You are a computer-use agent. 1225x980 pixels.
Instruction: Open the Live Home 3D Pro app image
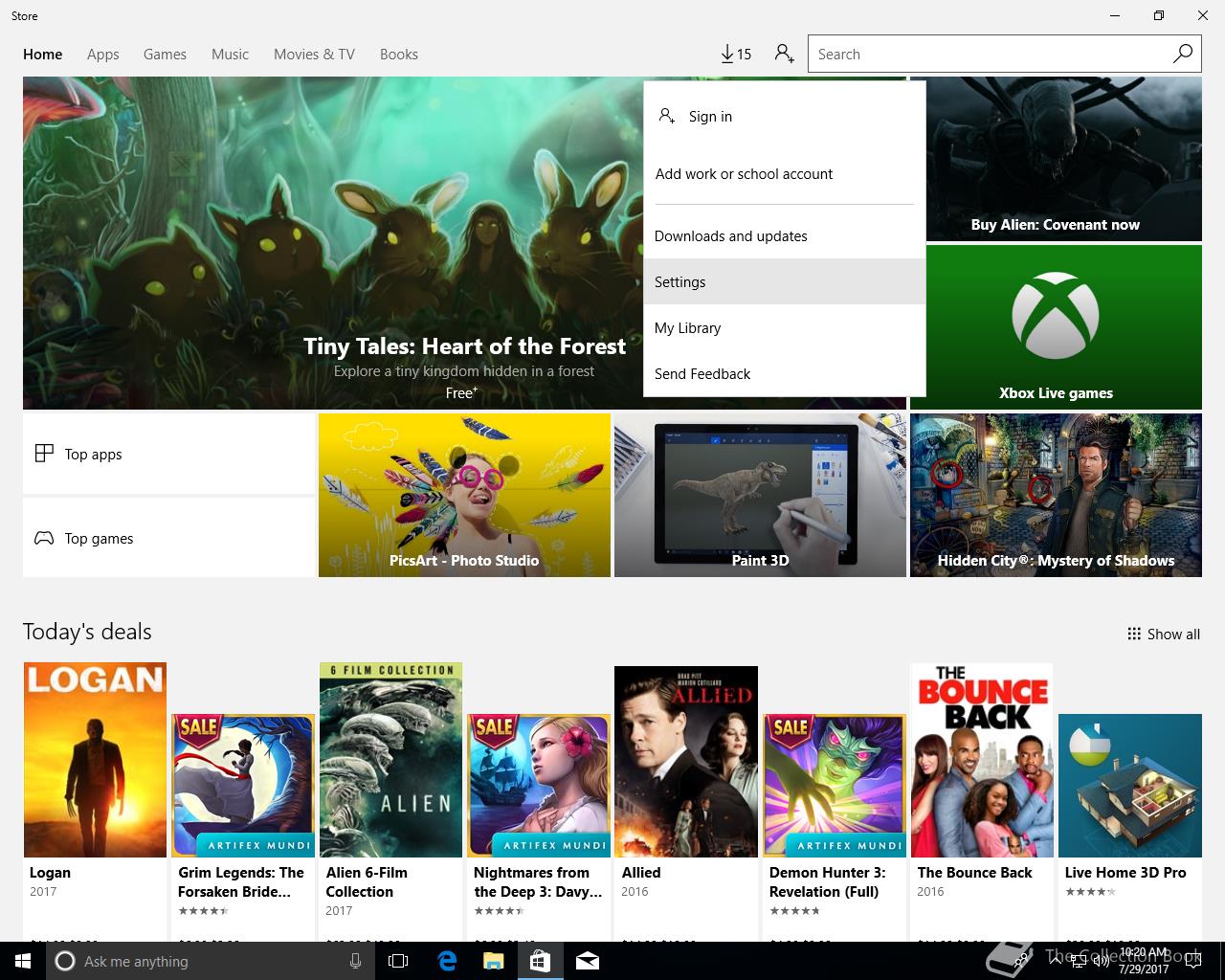(x=1130, y=785)
